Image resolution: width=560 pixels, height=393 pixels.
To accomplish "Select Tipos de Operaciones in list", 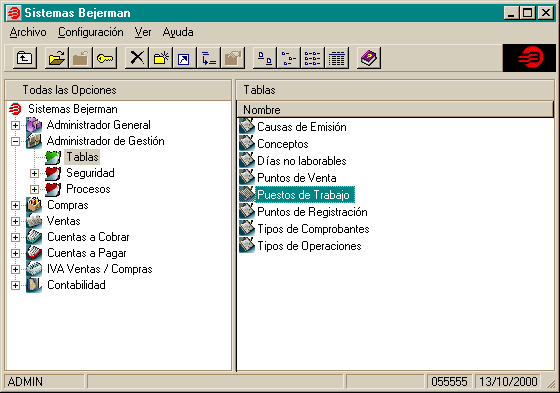I will pos(309,246).
